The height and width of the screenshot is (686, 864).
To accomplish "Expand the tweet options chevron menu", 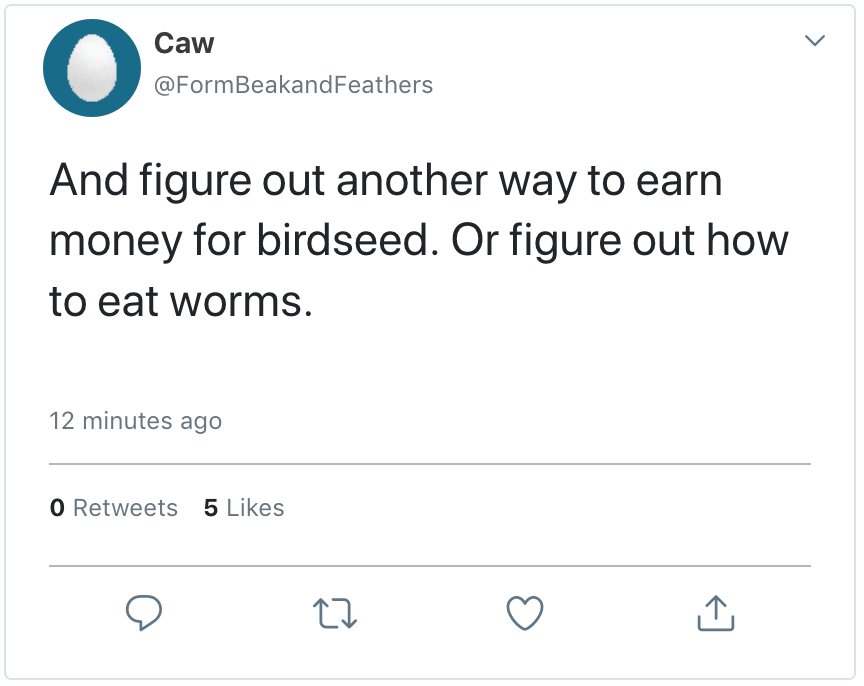I will pyautogui.click(x=815, y=41).
